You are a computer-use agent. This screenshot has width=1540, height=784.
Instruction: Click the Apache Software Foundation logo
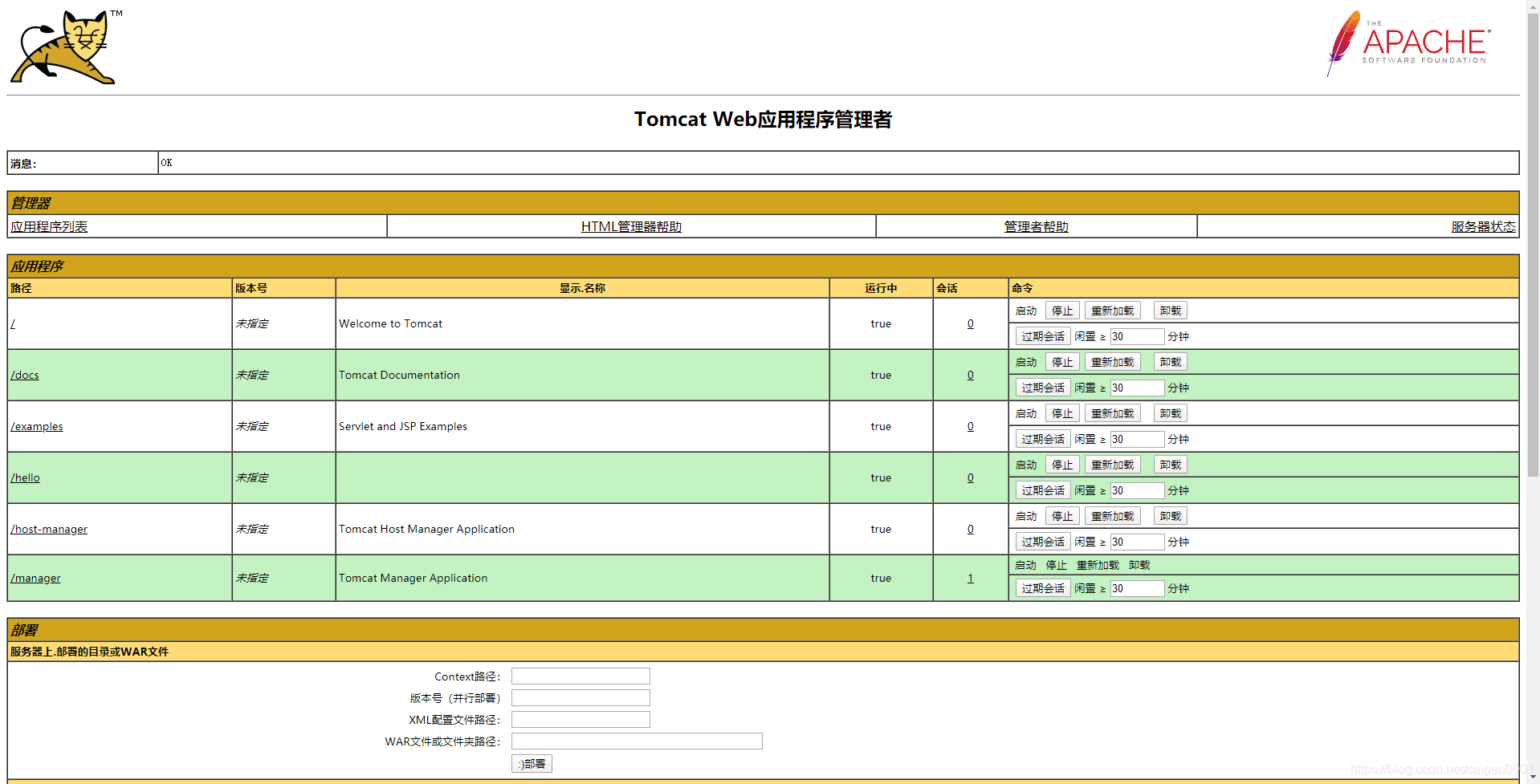coord(1409,43)
